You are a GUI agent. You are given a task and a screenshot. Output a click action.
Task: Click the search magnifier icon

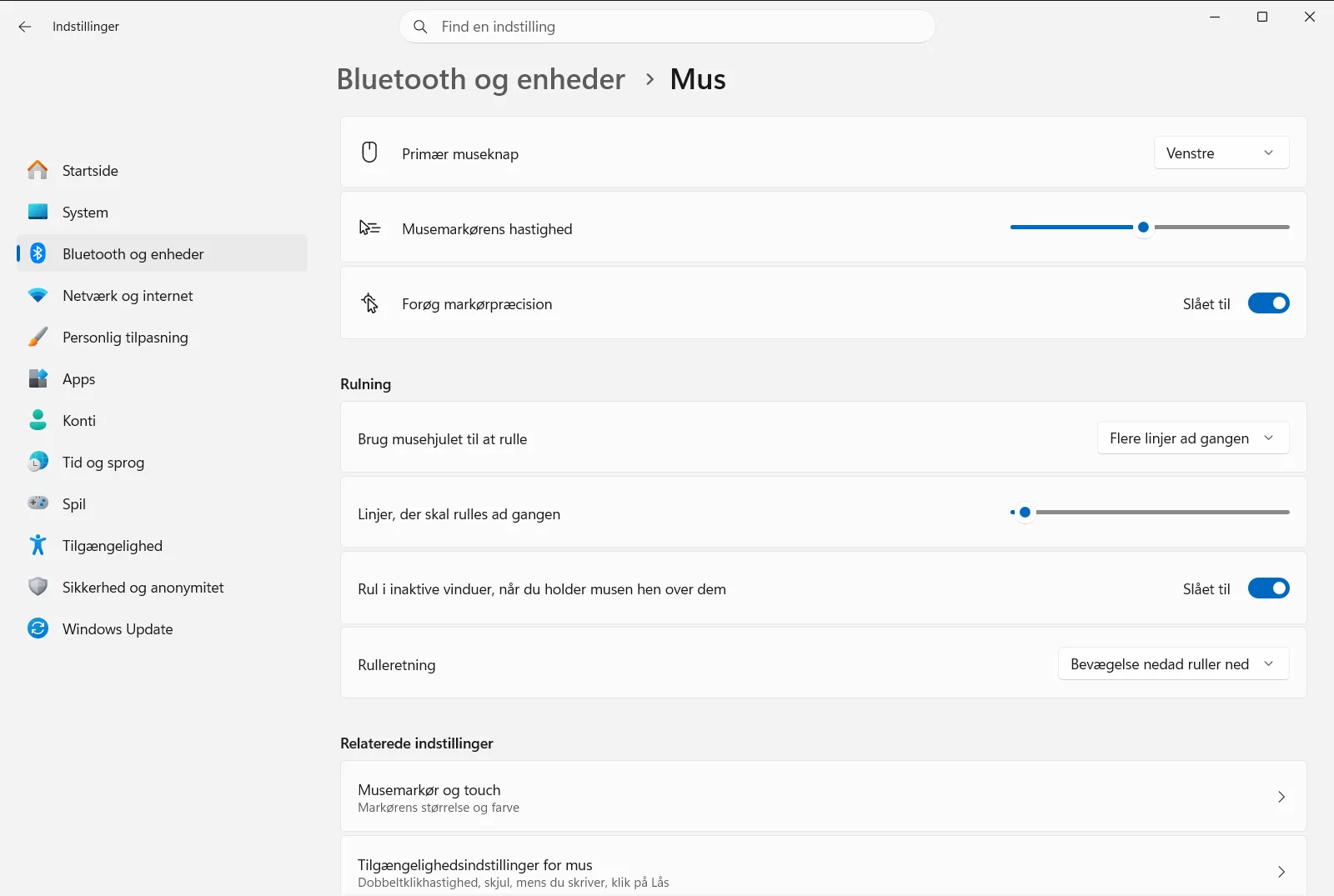(421, 27)
